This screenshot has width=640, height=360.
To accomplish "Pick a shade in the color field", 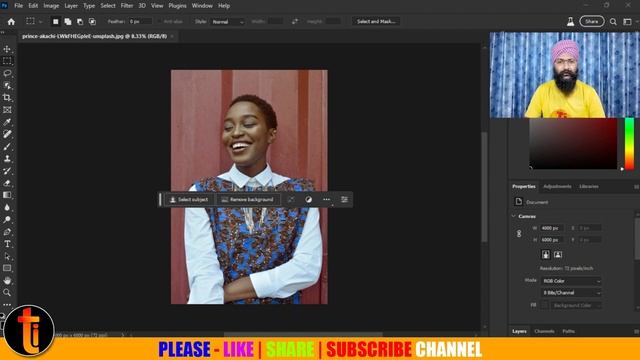I will 573,144.
